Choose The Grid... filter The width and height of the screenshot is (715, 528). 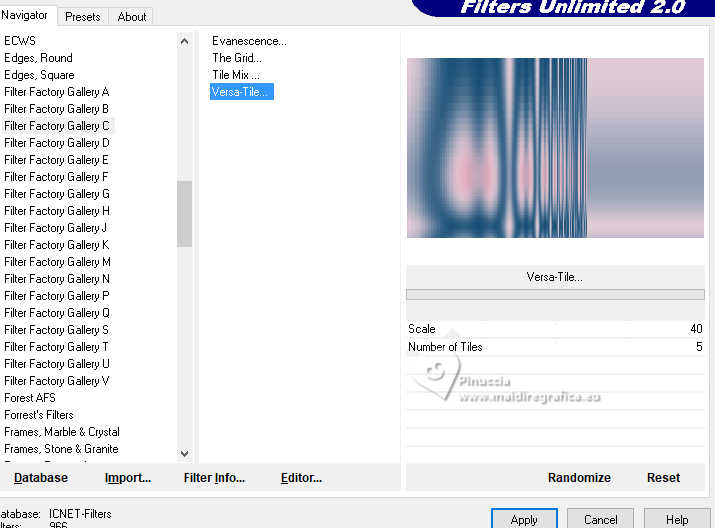click(x=237, y=58)
